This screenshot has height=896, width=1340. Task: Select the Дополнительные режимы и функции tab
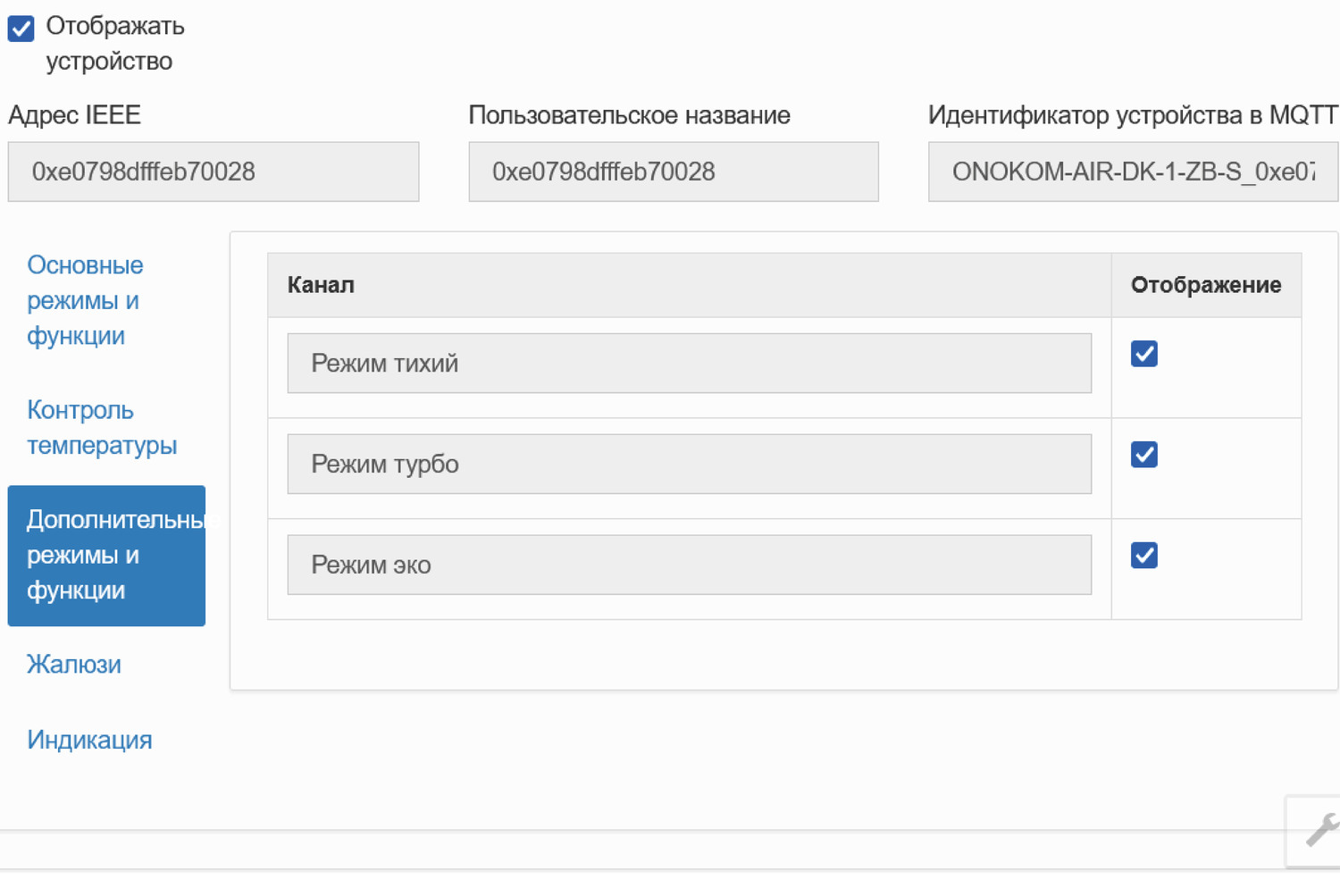(x=106, y=555)
